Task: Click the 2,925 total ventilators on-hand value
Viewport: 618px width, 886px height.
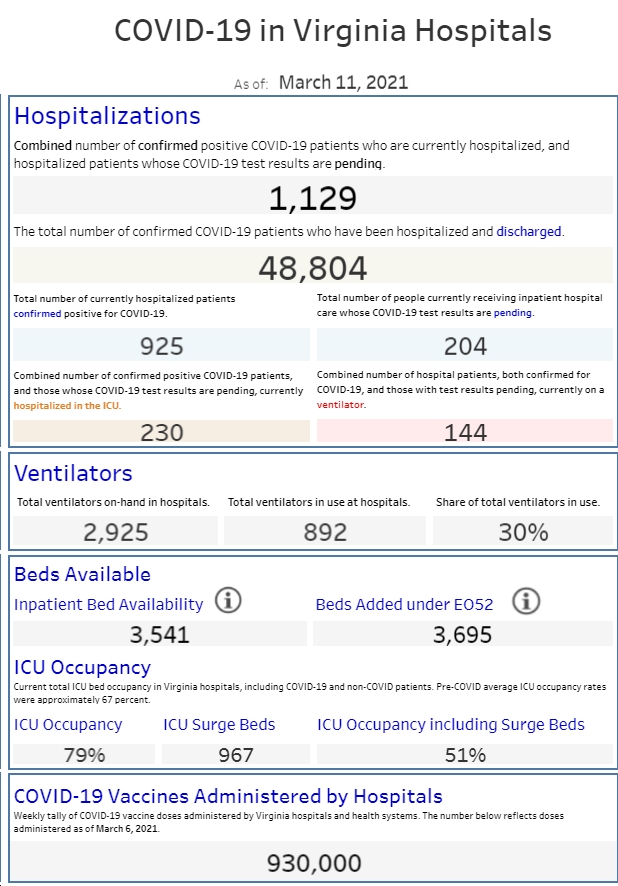Action: point(115,531)
